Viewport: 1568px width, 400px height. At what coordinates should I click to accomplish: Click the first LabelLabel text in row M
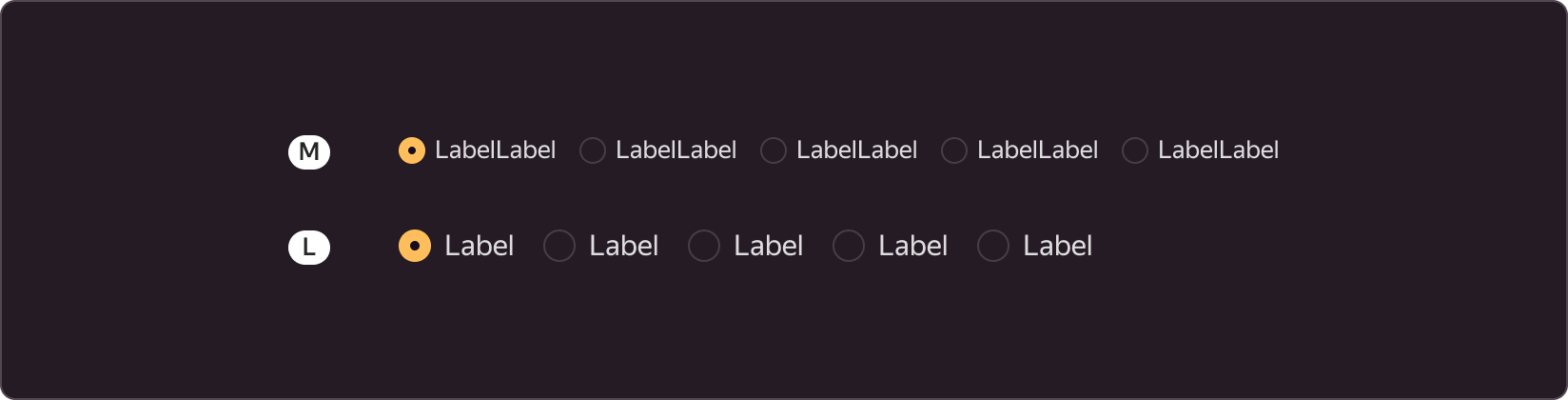tap(495, 150)
